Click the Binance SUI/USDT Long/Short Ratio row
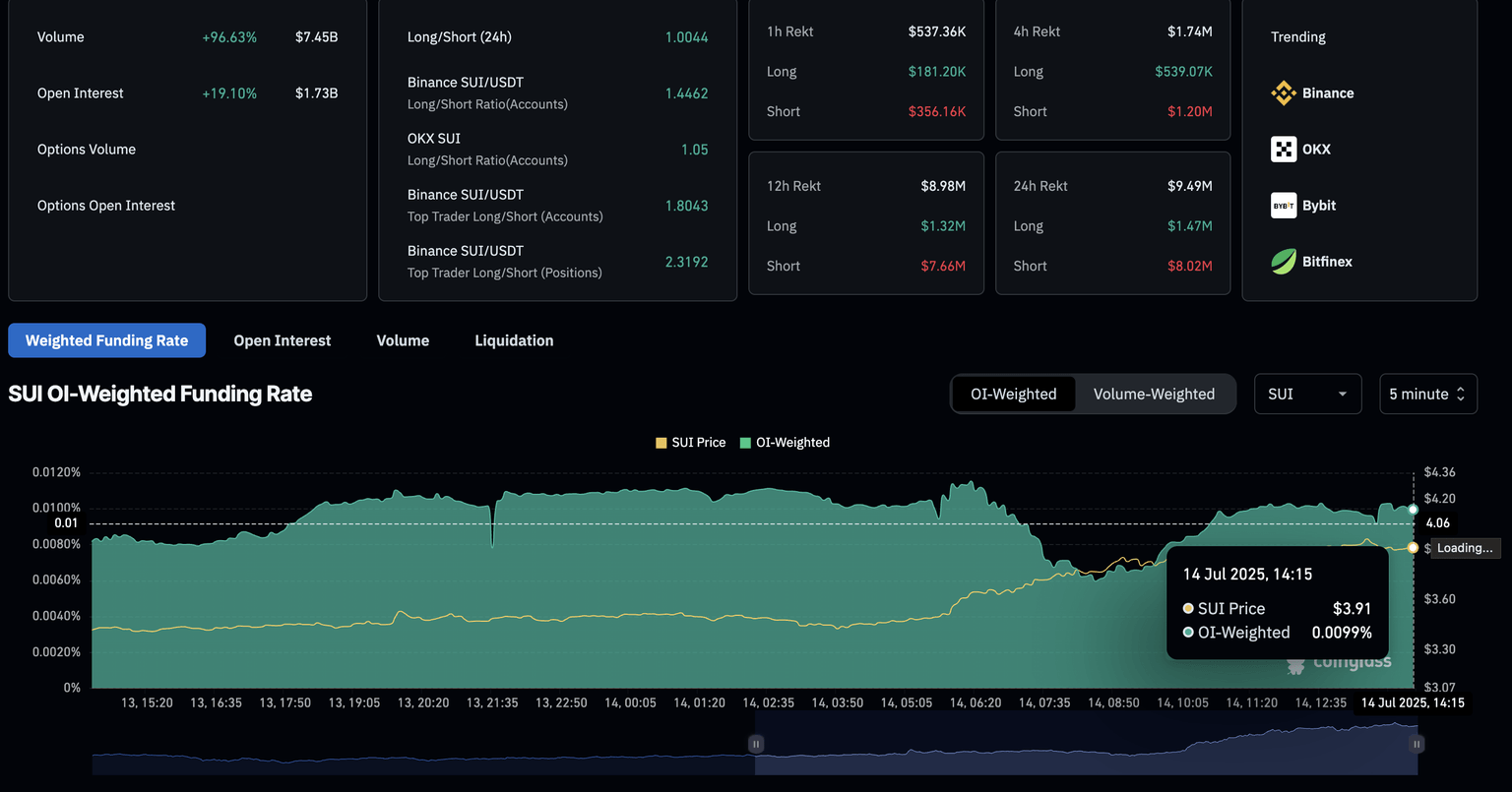This screenshot has height=792, width=1512. (557, 93)
